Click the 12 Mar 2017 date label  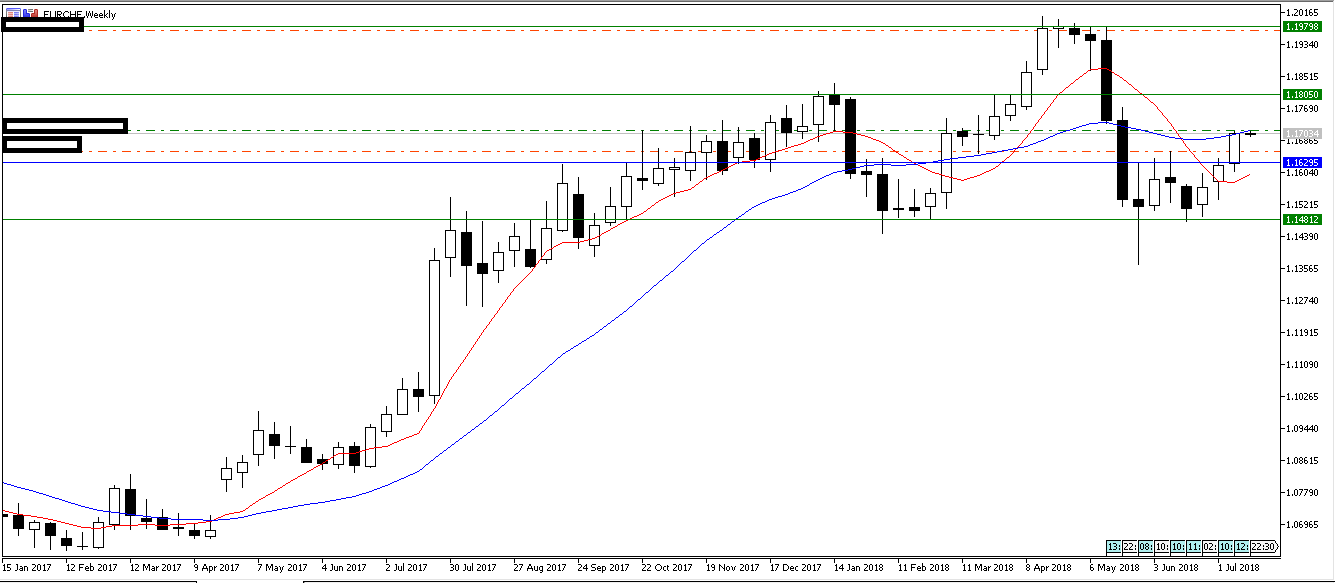154,568
